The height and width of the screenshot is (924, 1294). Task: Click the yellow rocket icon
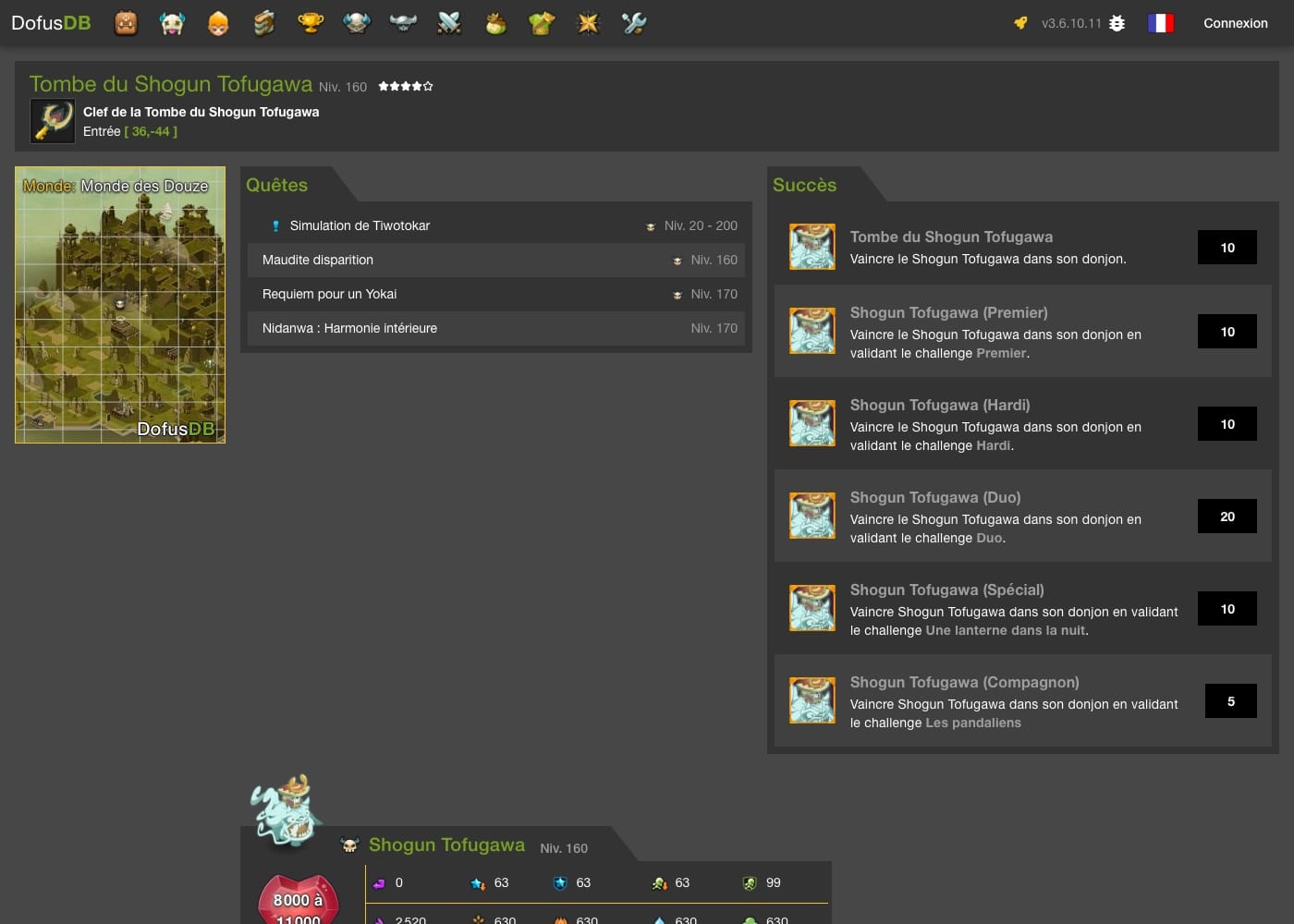point(1020,23)
